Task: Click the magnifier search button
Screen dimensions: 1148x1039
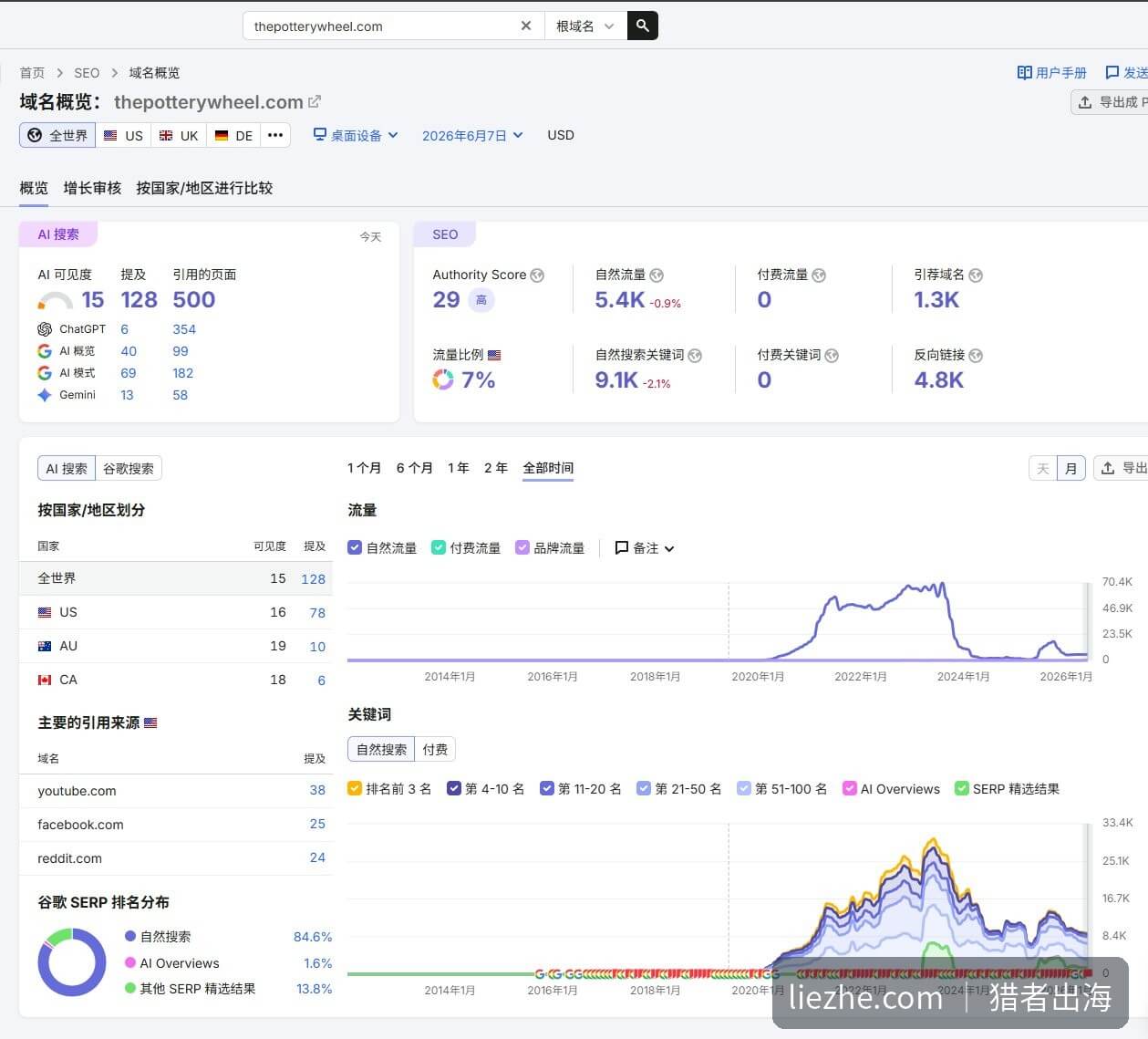Action: click(643, 26)
